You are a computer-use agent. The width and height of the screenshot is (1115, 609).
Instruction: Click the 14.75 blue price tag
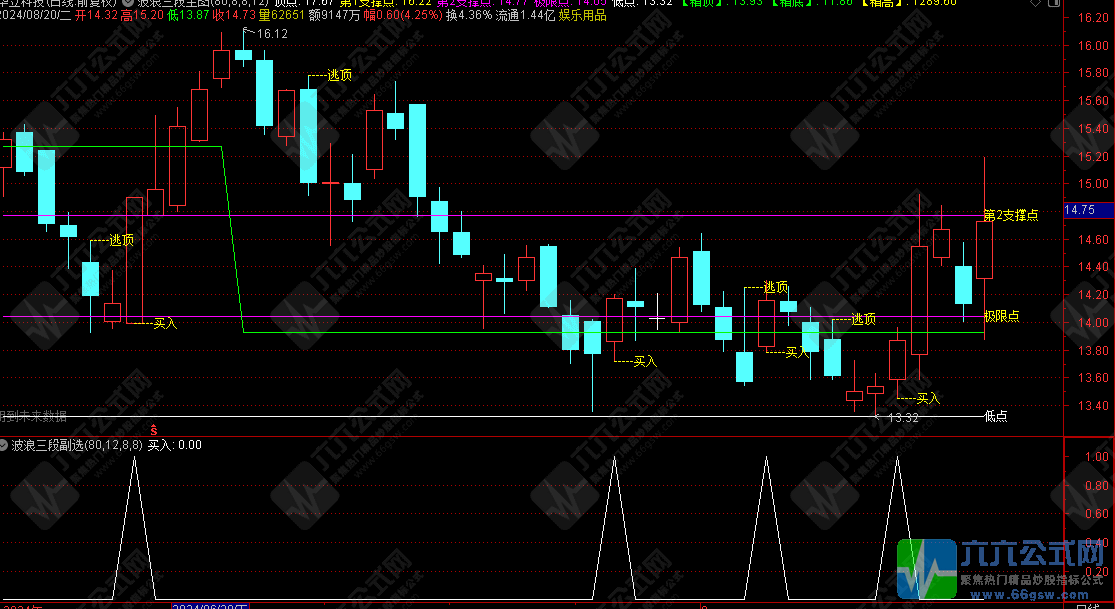(1080, 210)
